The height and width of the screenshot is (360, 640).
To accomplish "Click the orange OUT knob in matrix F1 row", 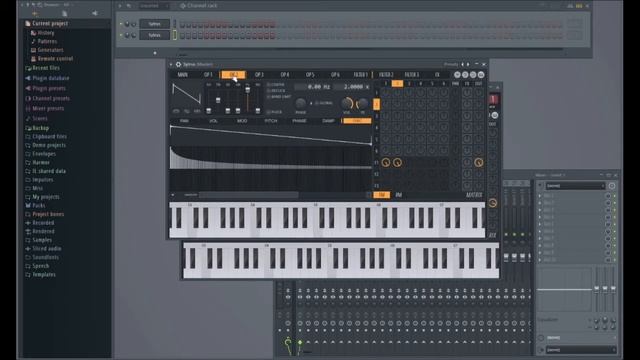I will (479, 162).
